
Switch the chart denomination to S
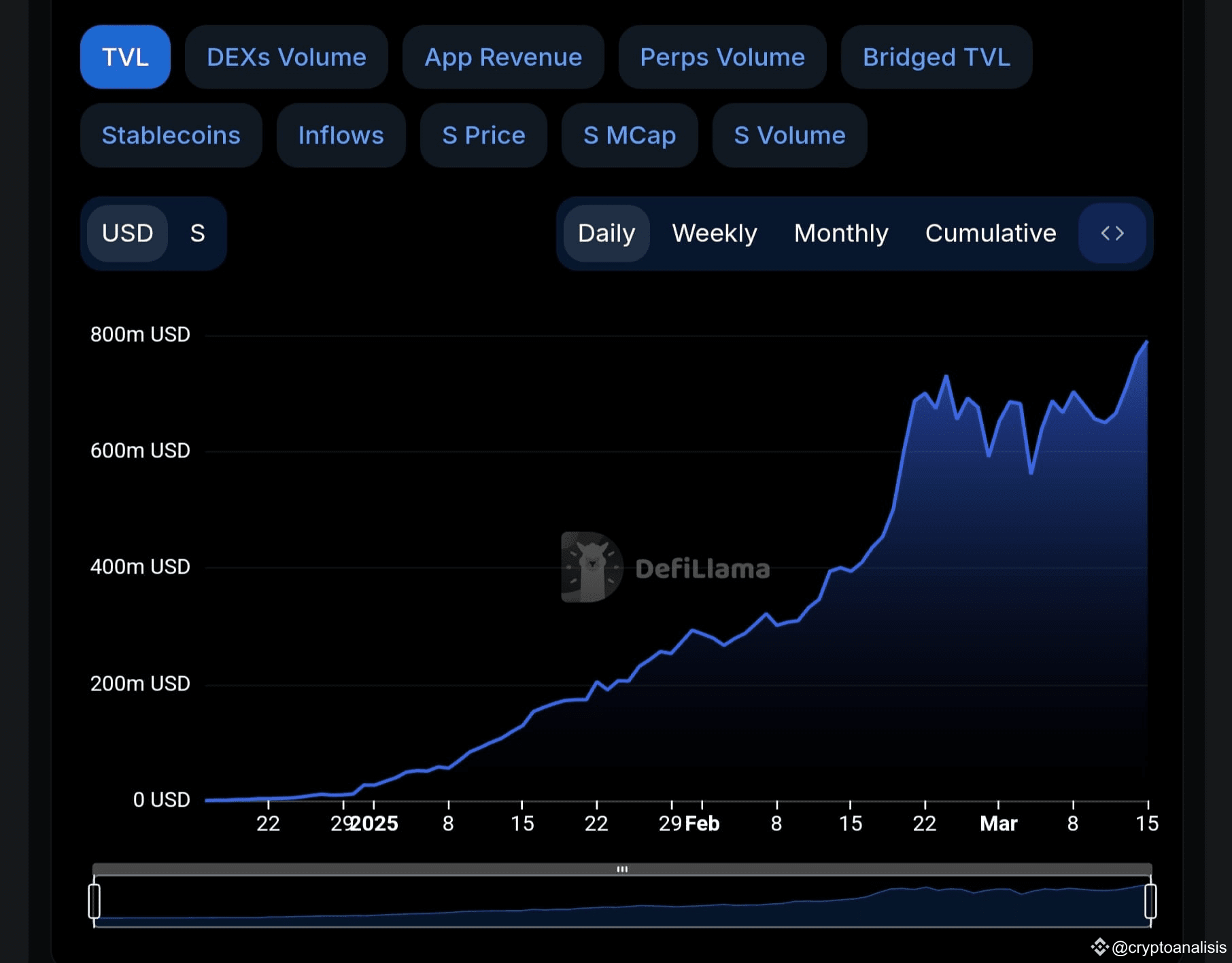click(198, 233)
